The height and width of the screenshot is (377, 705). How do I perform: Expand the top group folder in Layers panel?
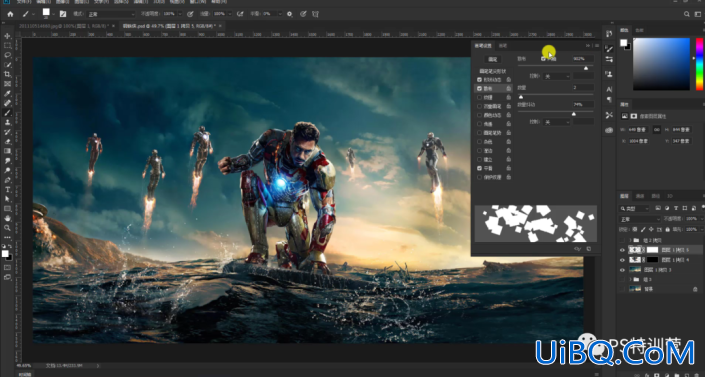pyautogui.click(x=630, y=241)
